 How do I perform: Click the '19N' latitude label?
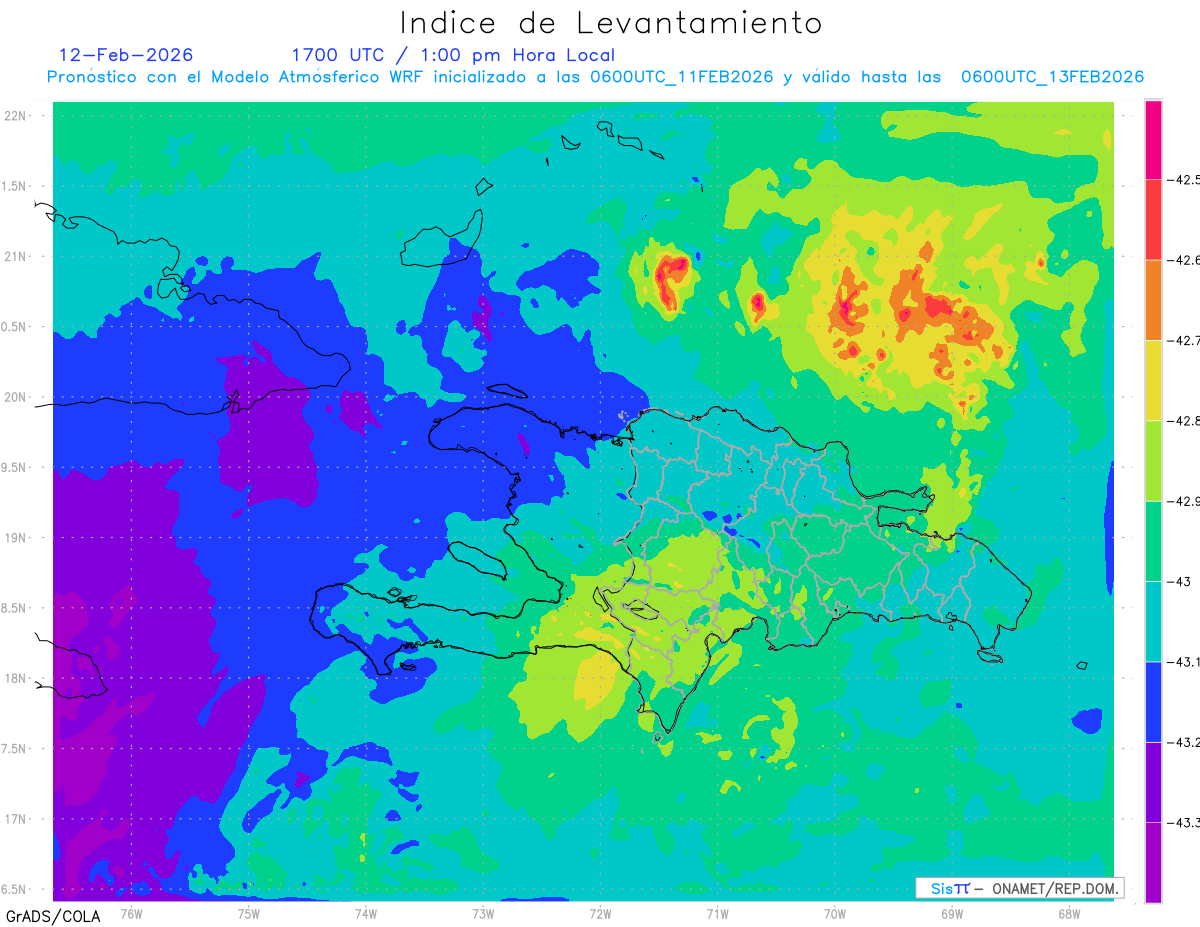16,538
